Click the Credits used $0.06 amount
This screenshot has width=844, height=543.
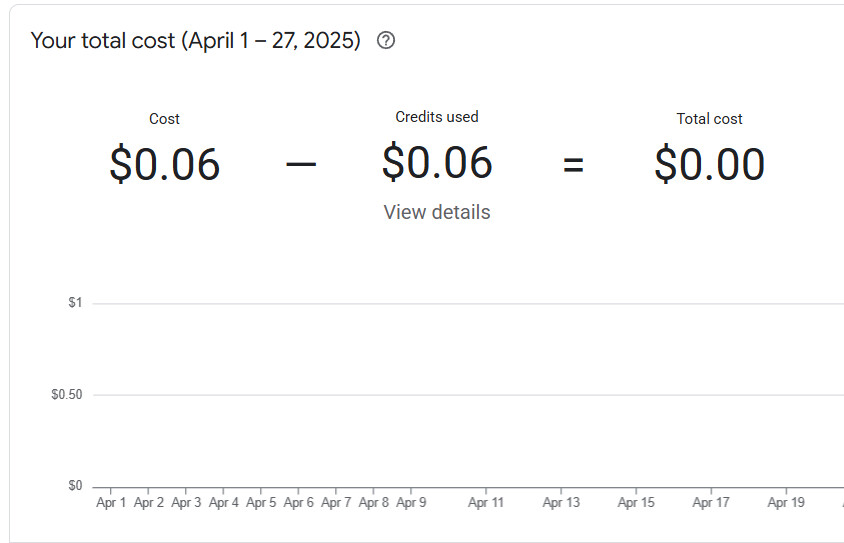point(437,163)
